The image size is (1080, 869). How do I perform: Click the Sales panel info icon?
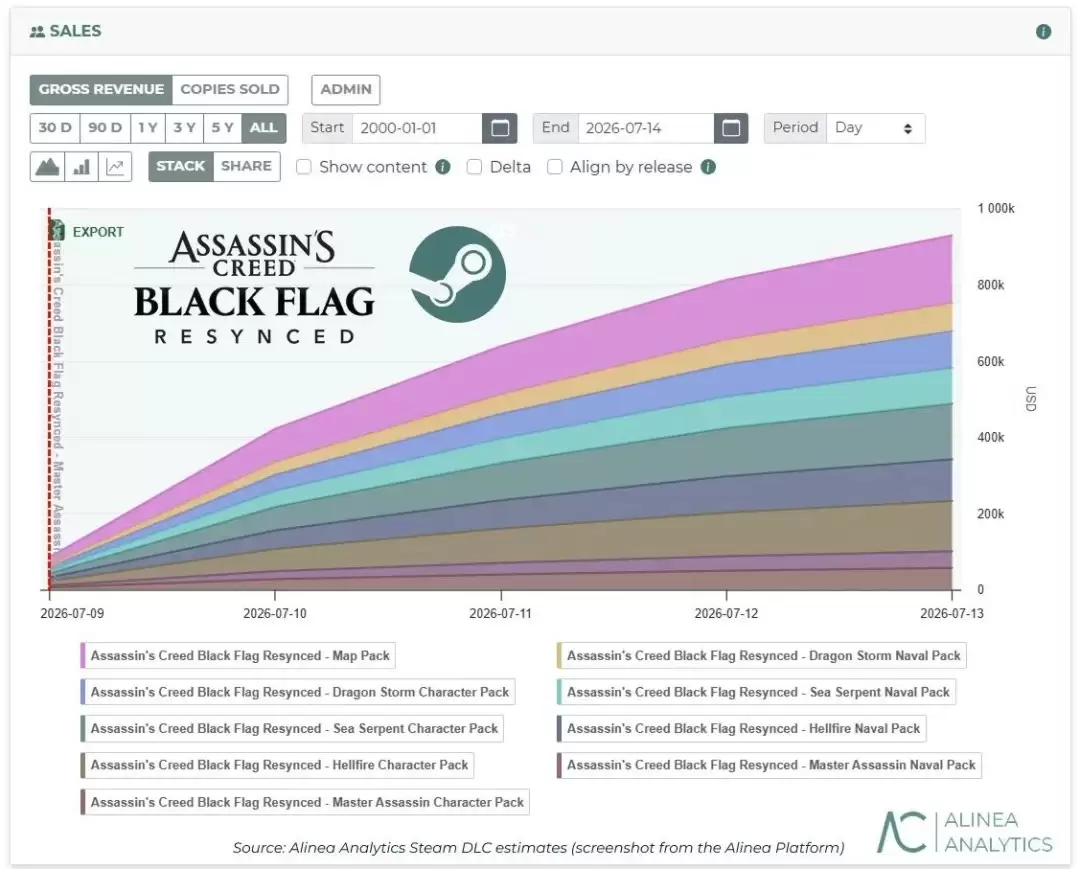(x=1043, y=32)
